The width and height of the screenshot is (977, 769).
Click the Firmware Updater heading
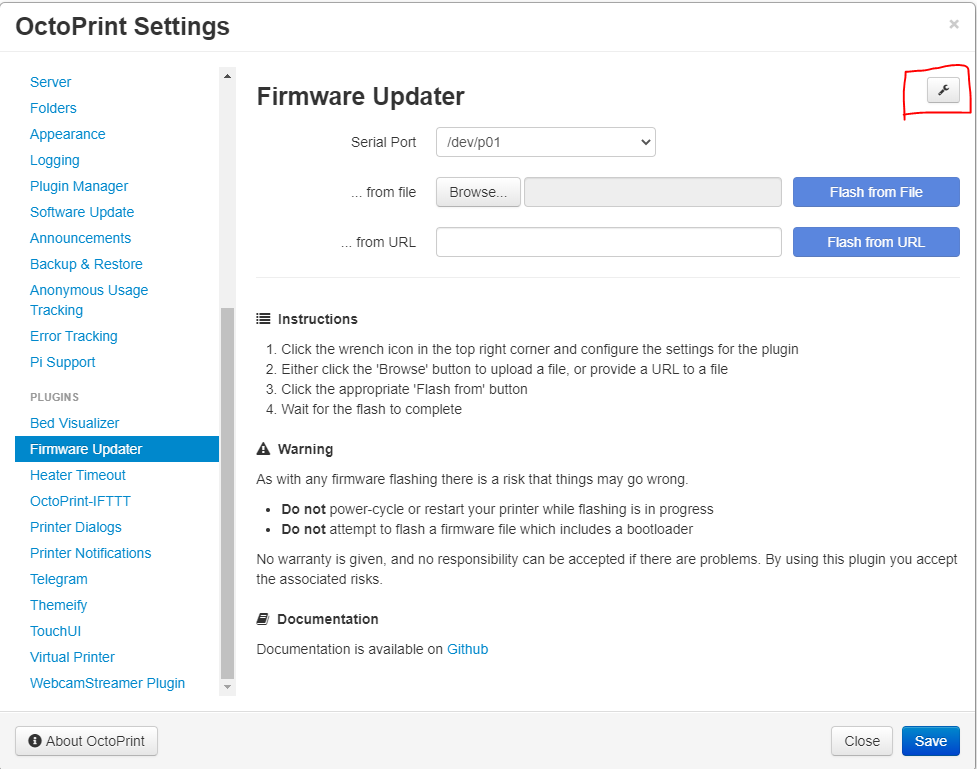361,97
